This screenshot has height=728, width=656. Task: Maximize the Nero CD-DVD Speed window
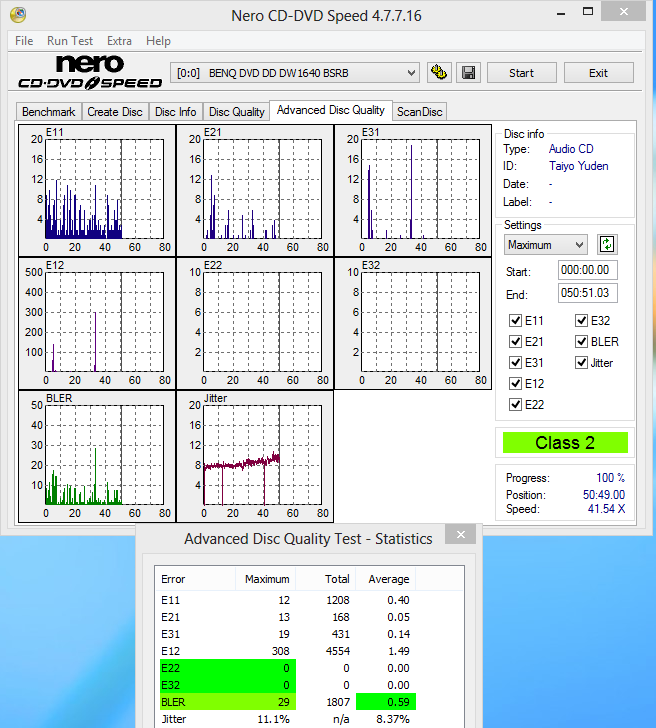click(588, 12)
